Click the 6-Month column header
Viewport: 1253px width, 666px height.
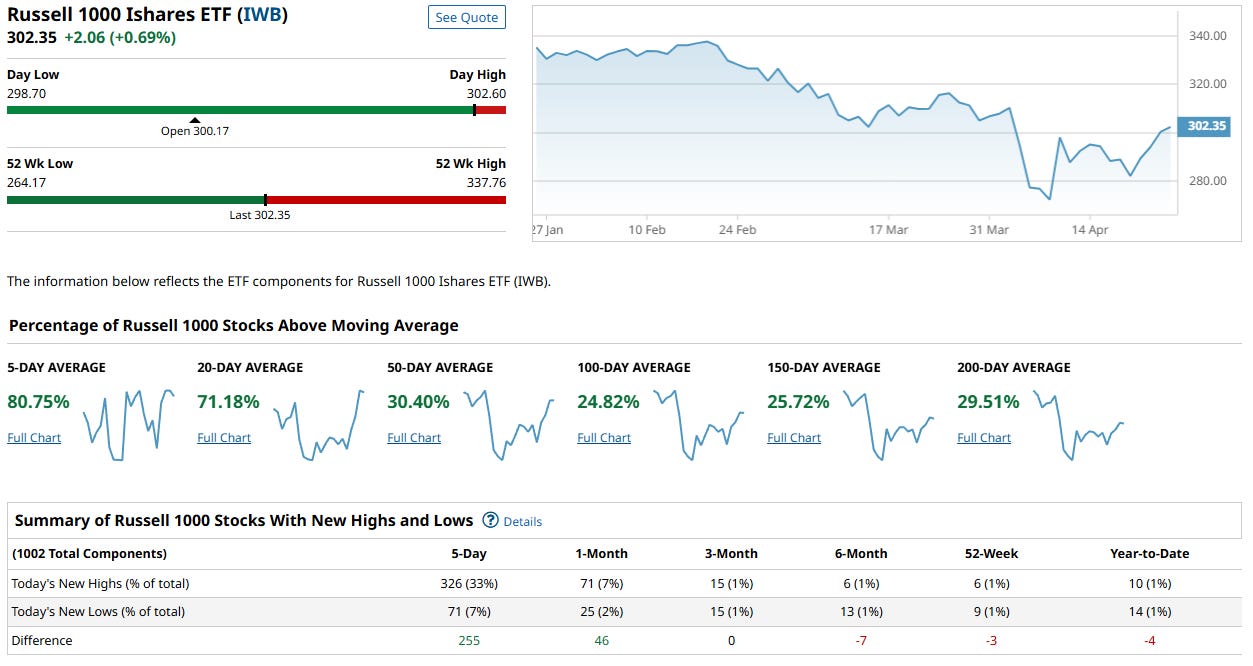(861, 553)
